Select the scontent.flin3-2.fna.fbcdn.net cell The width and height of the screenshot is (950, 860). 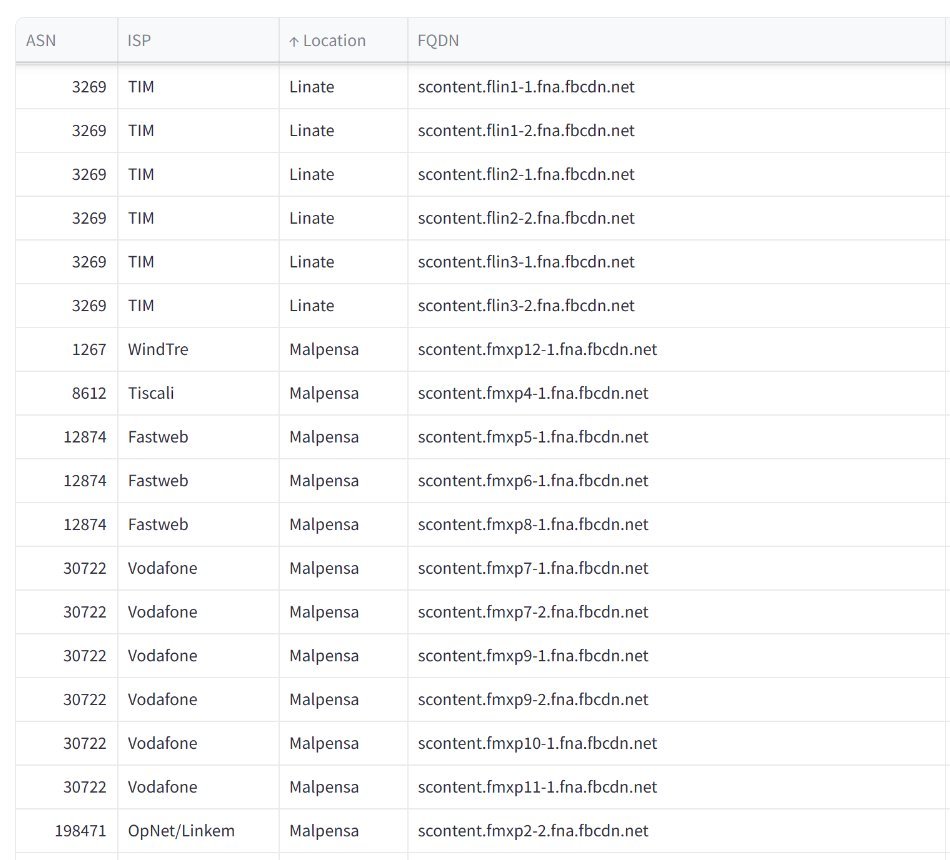click(x=526, y=306)
